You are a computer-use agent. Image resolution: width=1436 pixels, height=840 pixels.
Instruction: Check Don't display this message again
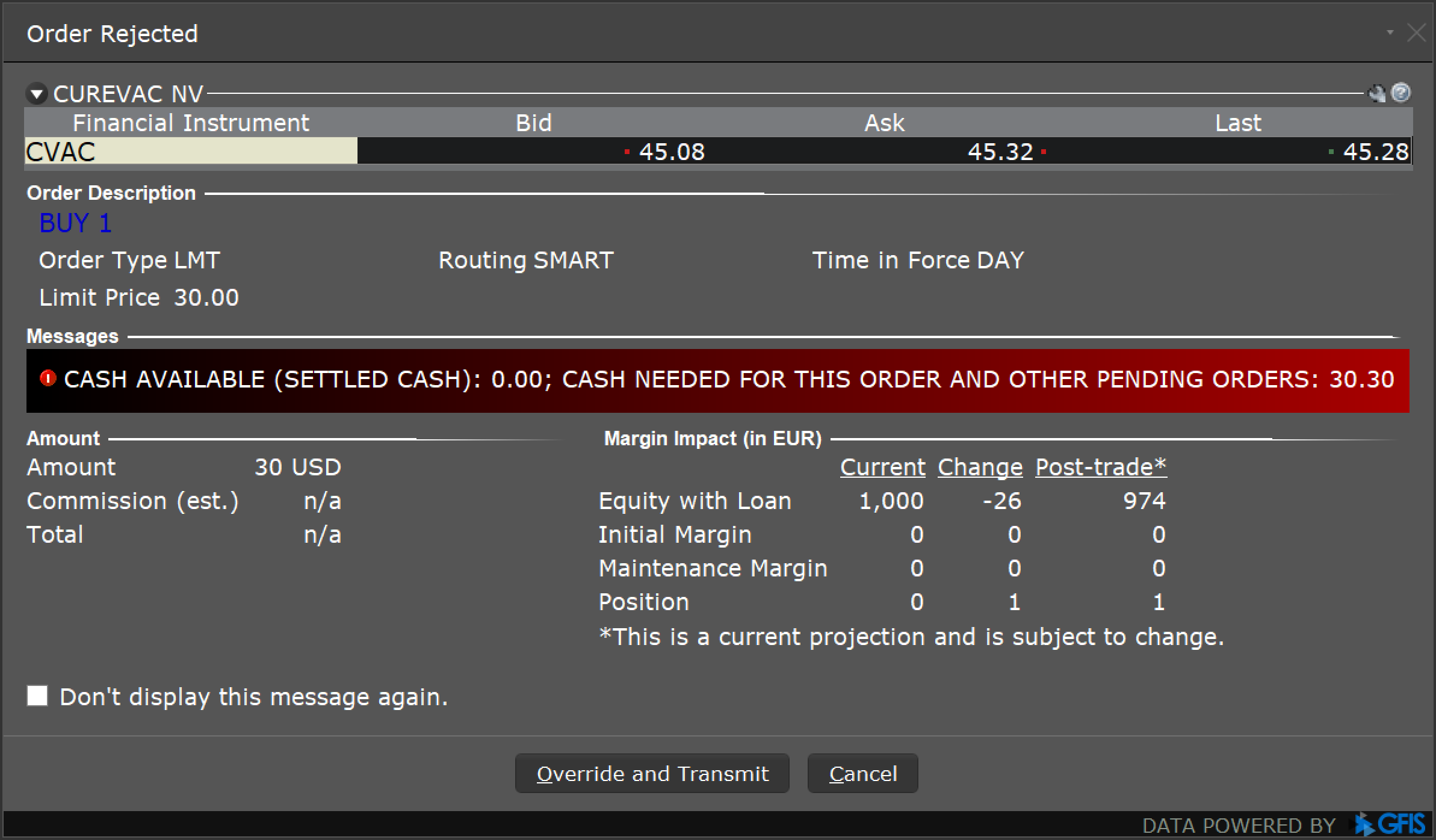coord(37,696)
